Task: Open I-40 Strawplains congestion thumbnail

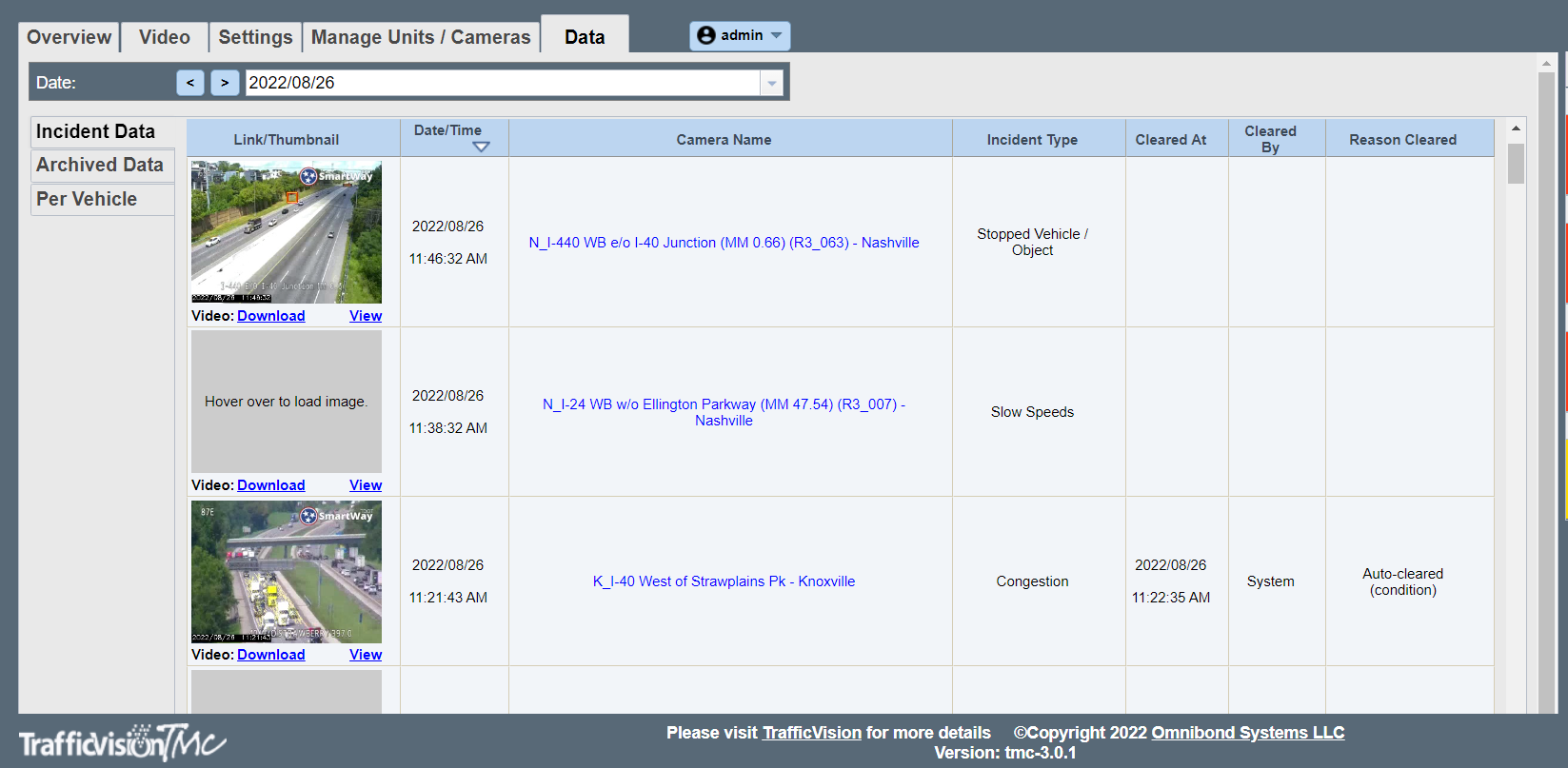Action: (287, 572)
